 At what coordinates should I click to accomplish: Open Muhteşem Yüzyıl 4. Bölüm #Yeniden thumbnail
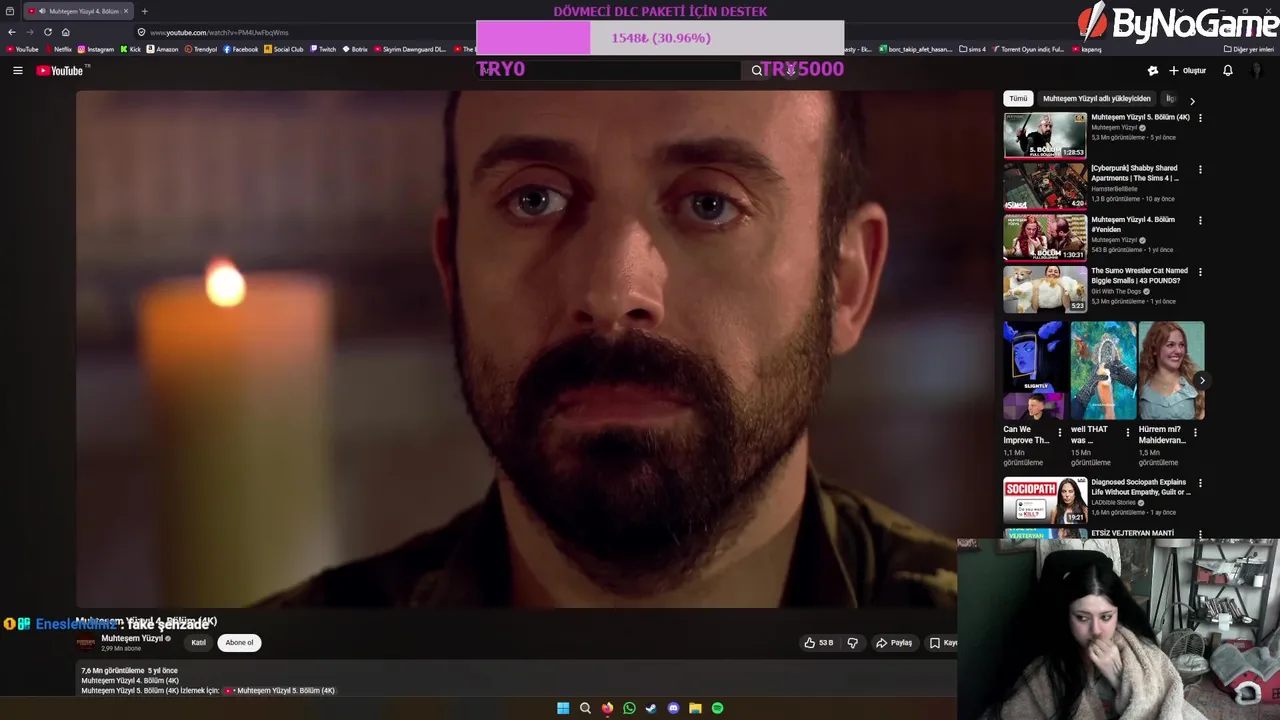pyautogui.click(x=1045, y=237)
